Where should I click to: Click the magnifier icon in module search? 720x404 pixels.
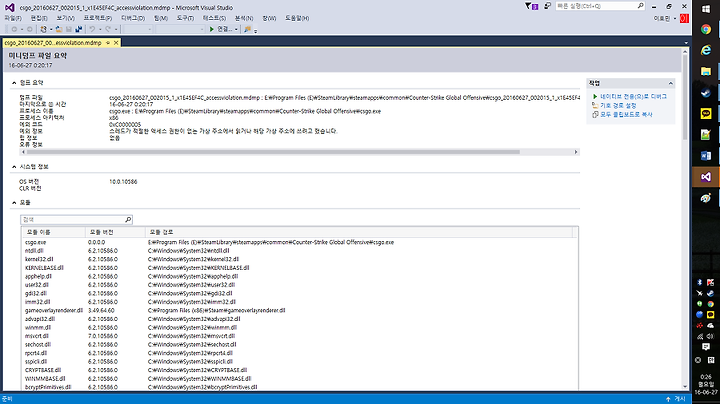pos(128,219)
